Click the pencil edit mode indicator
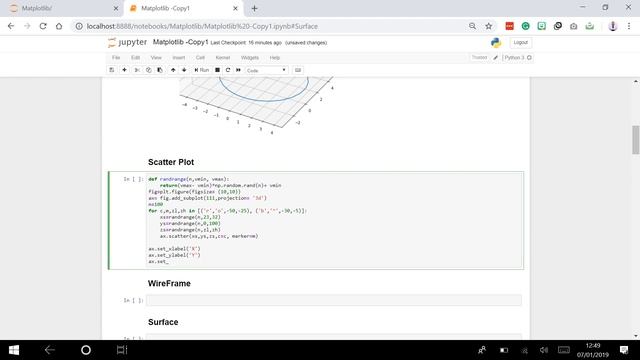 [496, 58]
